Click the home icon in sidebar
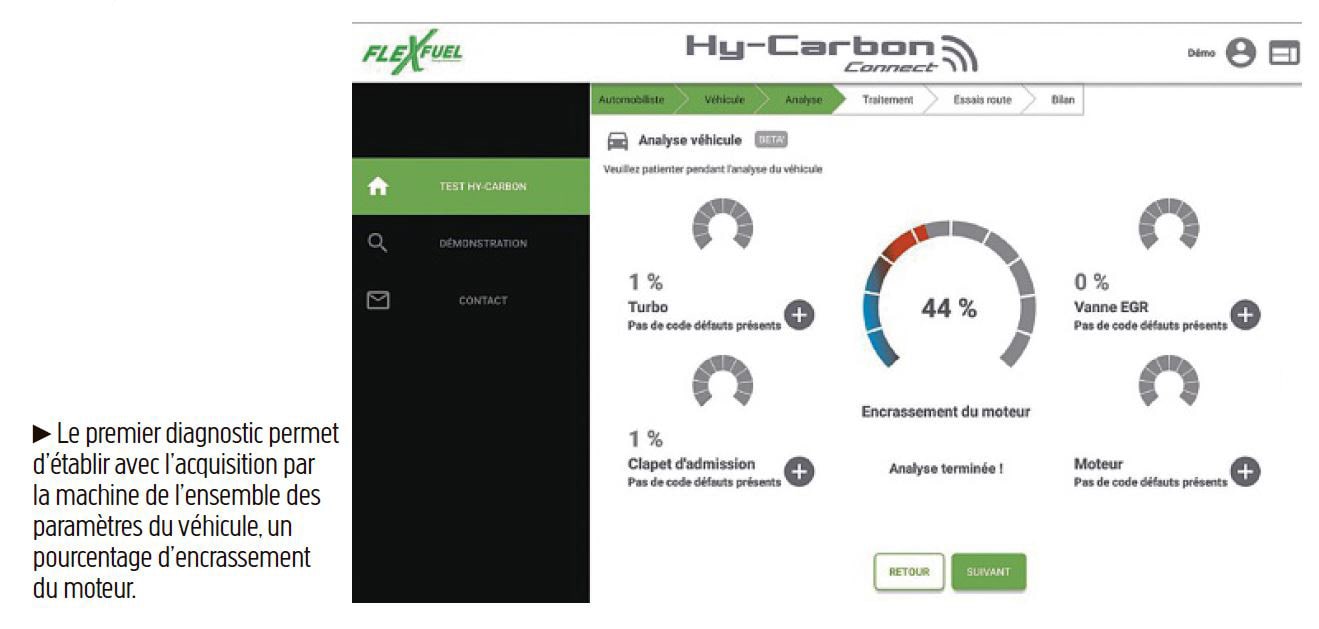The width and height of the screenshot is (1319, 629). (x=378, y=186)
